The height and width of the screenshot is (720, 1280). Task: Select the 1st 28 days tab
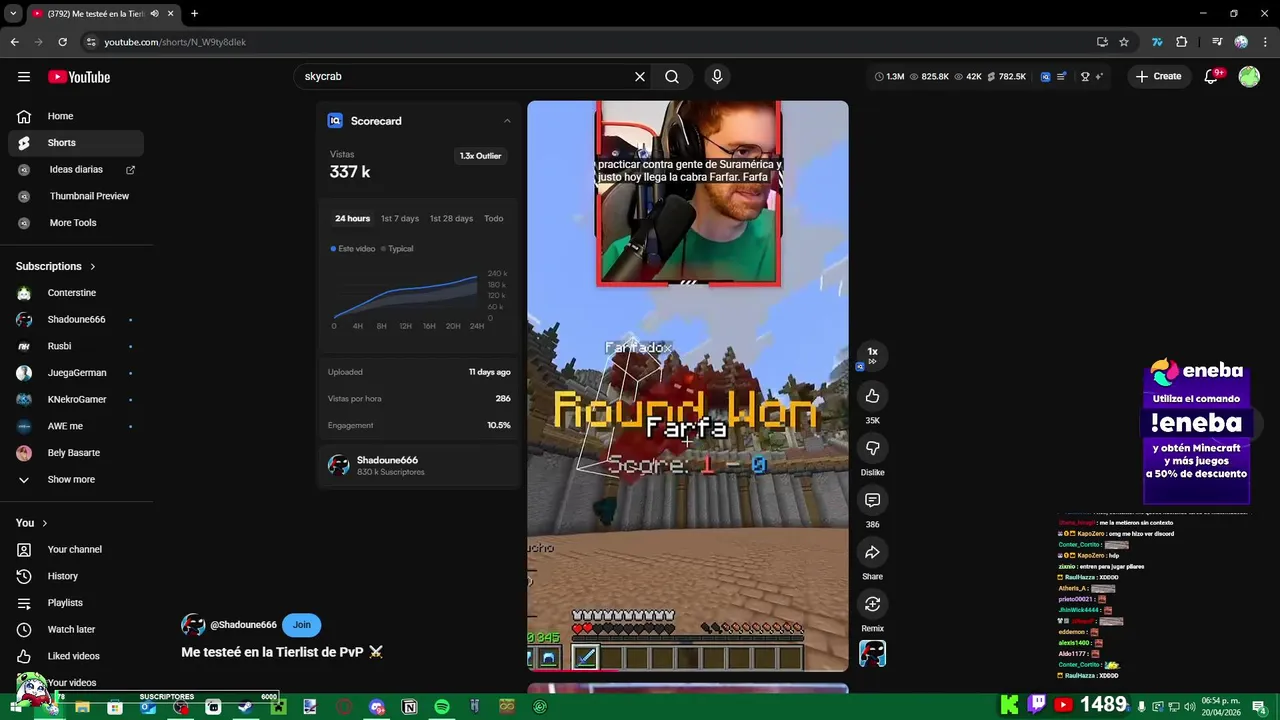pyautogui.click(x=451, y=218)
